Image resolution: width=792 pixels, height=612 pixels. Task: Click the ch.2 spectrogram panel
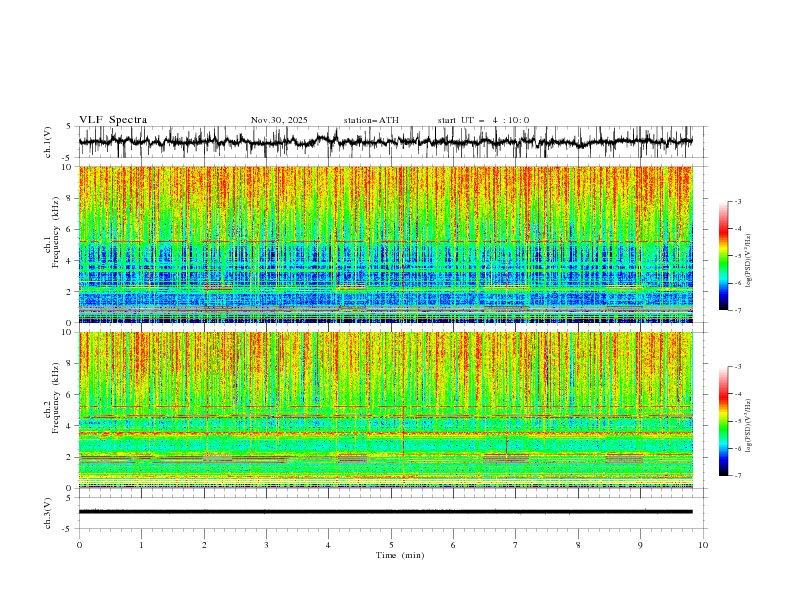(386, 410)
